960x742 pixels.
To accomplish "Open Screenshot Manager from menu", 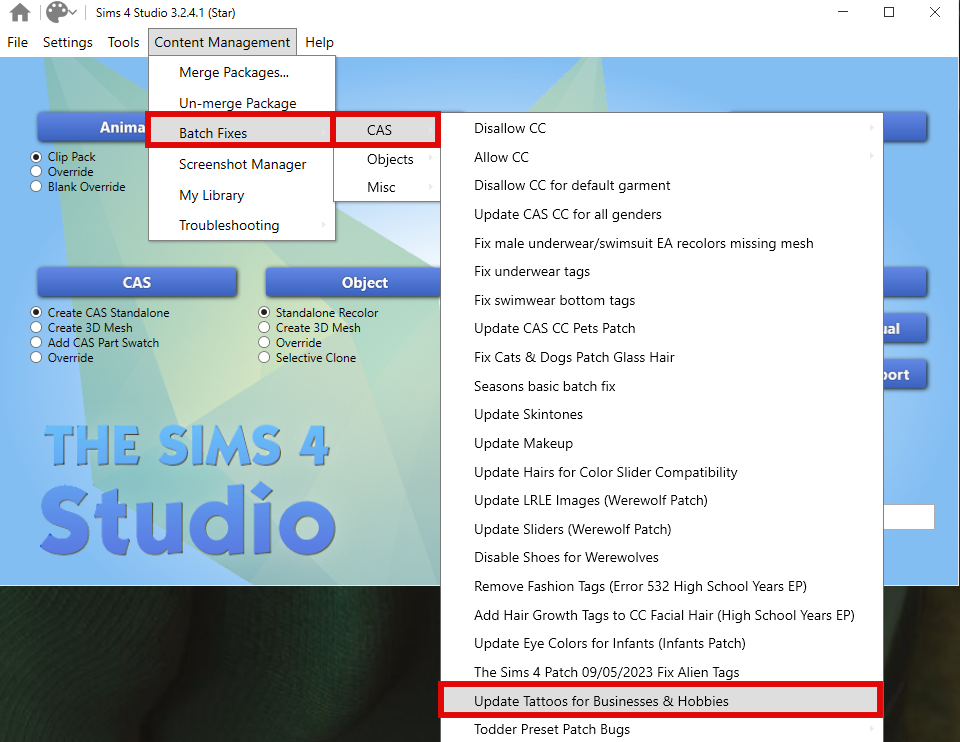I will [242, 164].
